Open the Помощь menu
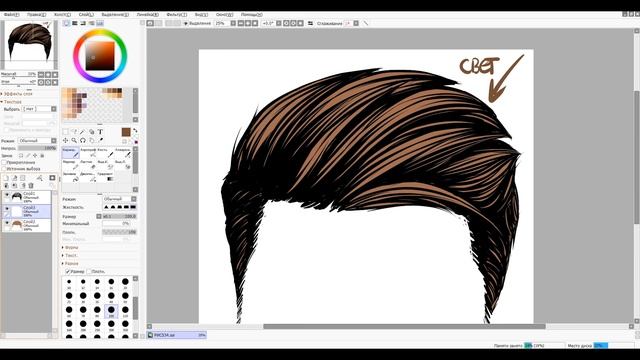Screen dimensions: 640x360 [x=251, y=14]
